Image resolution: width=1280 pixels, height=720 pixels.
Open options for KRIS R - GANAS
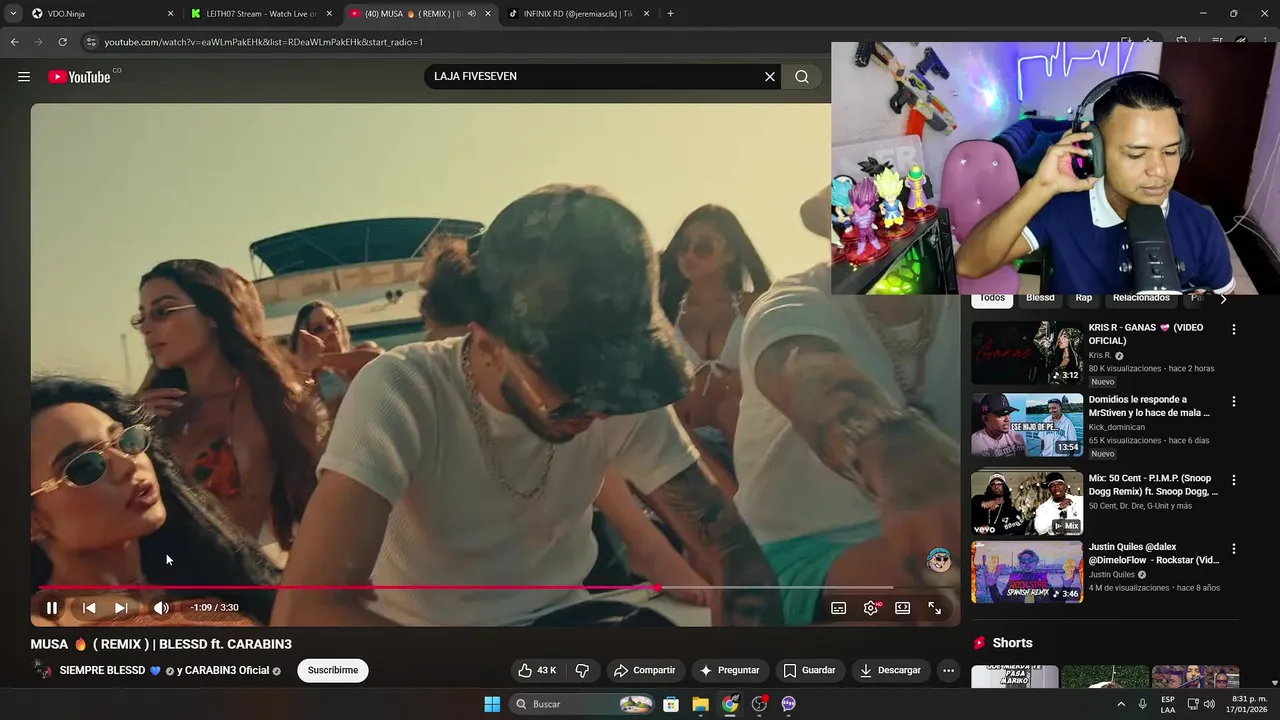pos(1233,329)
